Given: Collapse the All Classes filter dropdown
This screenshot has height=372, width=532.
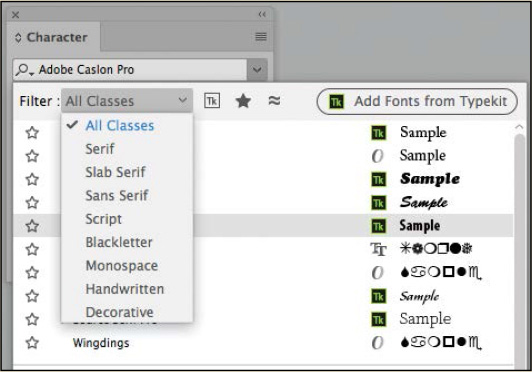Looking at the screenshot, I should (127, 101).
